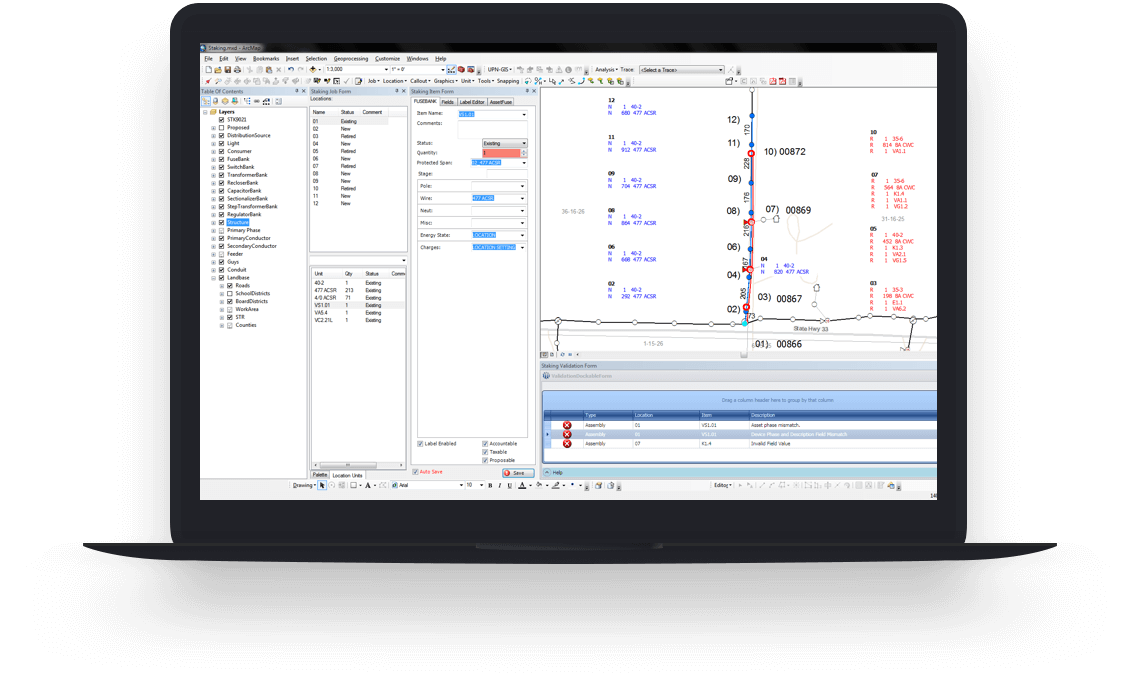Open the Job toolbar menu

[x=374, y=81]
